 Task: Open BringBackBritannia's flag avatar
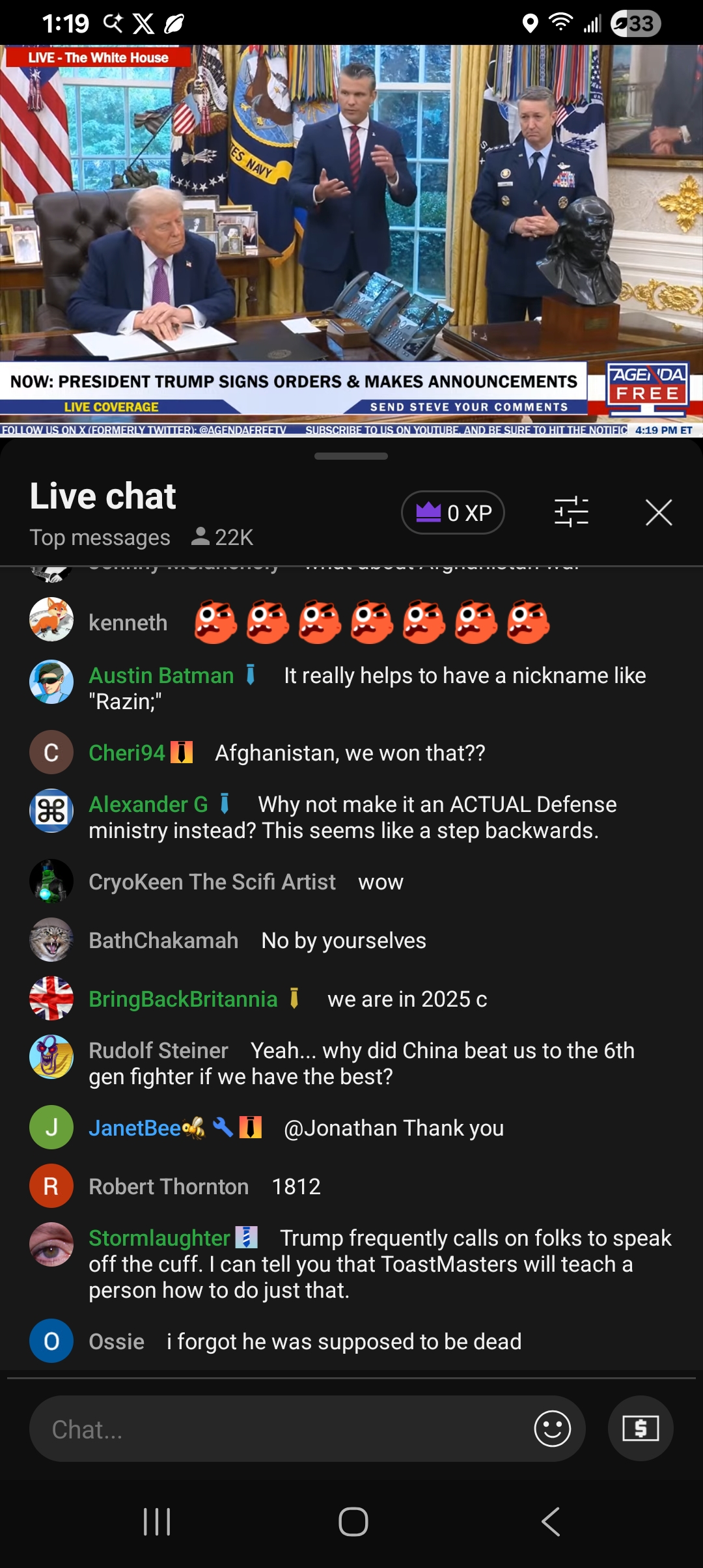coord(51,998)
